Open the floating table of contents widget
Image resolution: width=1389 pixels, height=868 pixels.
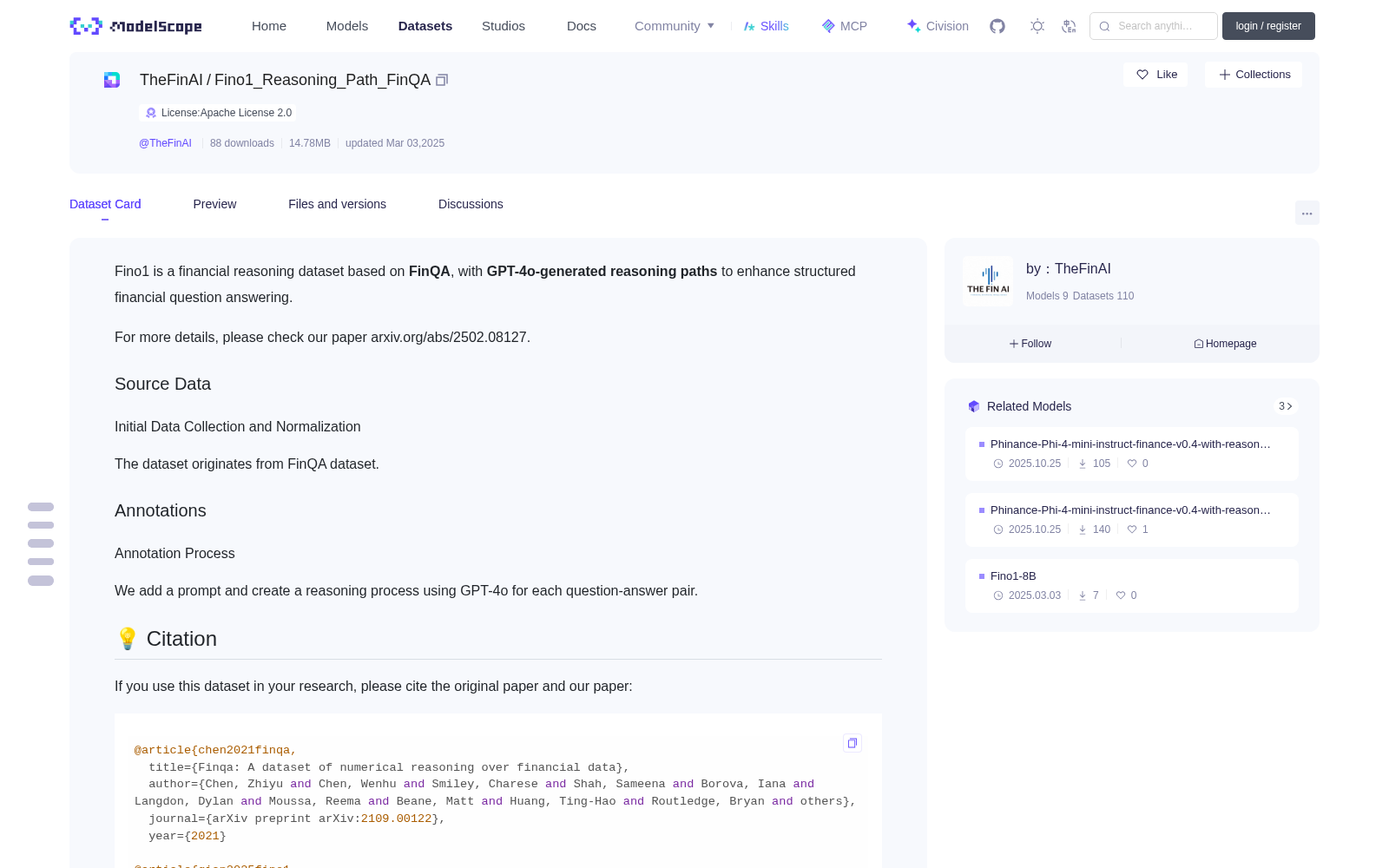point(41,543)
